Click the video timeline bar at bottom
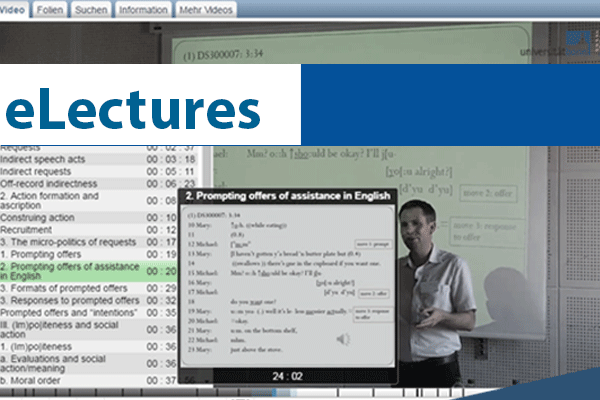600x400 pixels. click(300, 393)
